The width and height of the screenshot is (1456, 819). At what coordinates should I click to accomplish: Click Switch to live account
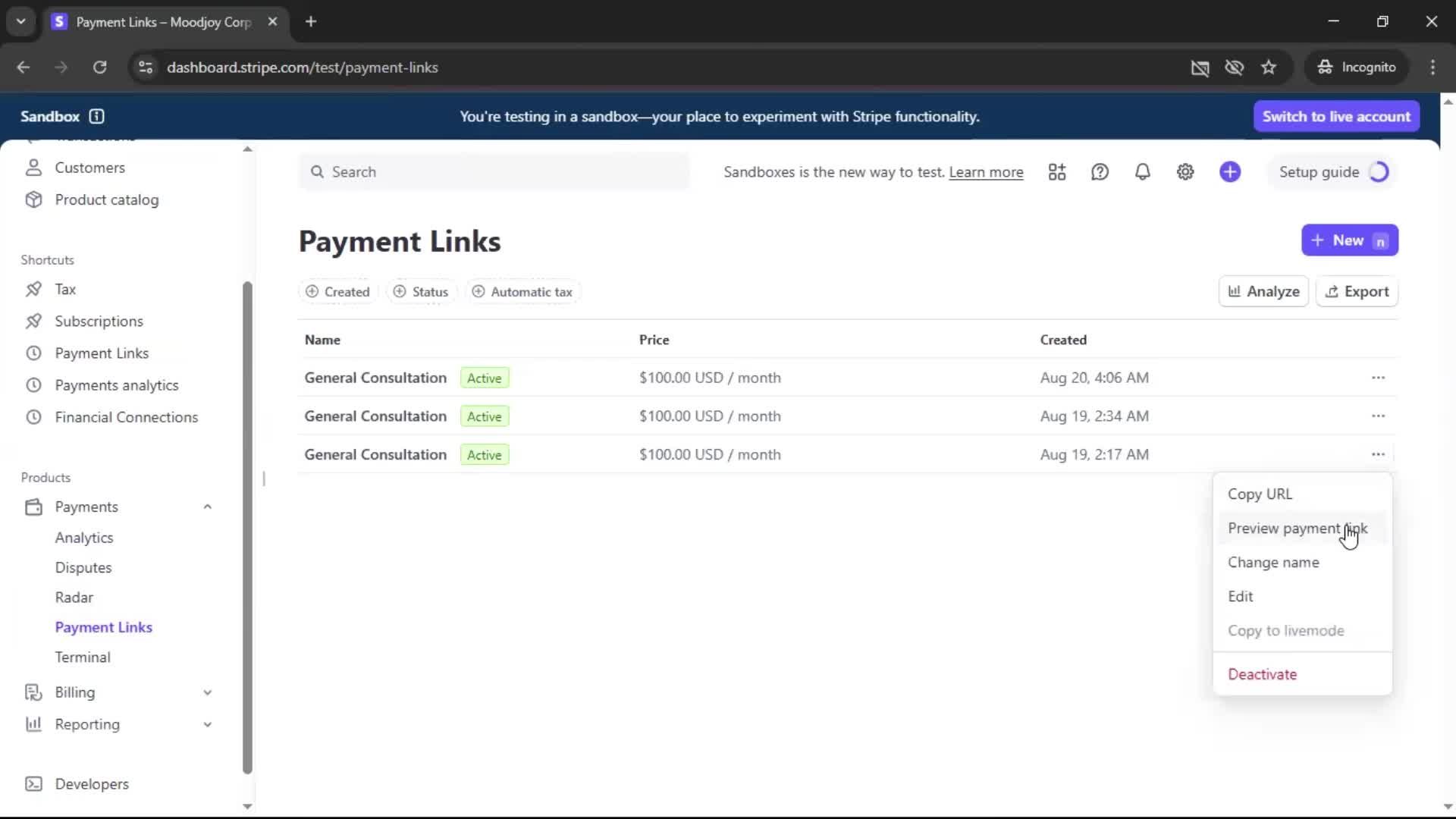pos(1336,116)
